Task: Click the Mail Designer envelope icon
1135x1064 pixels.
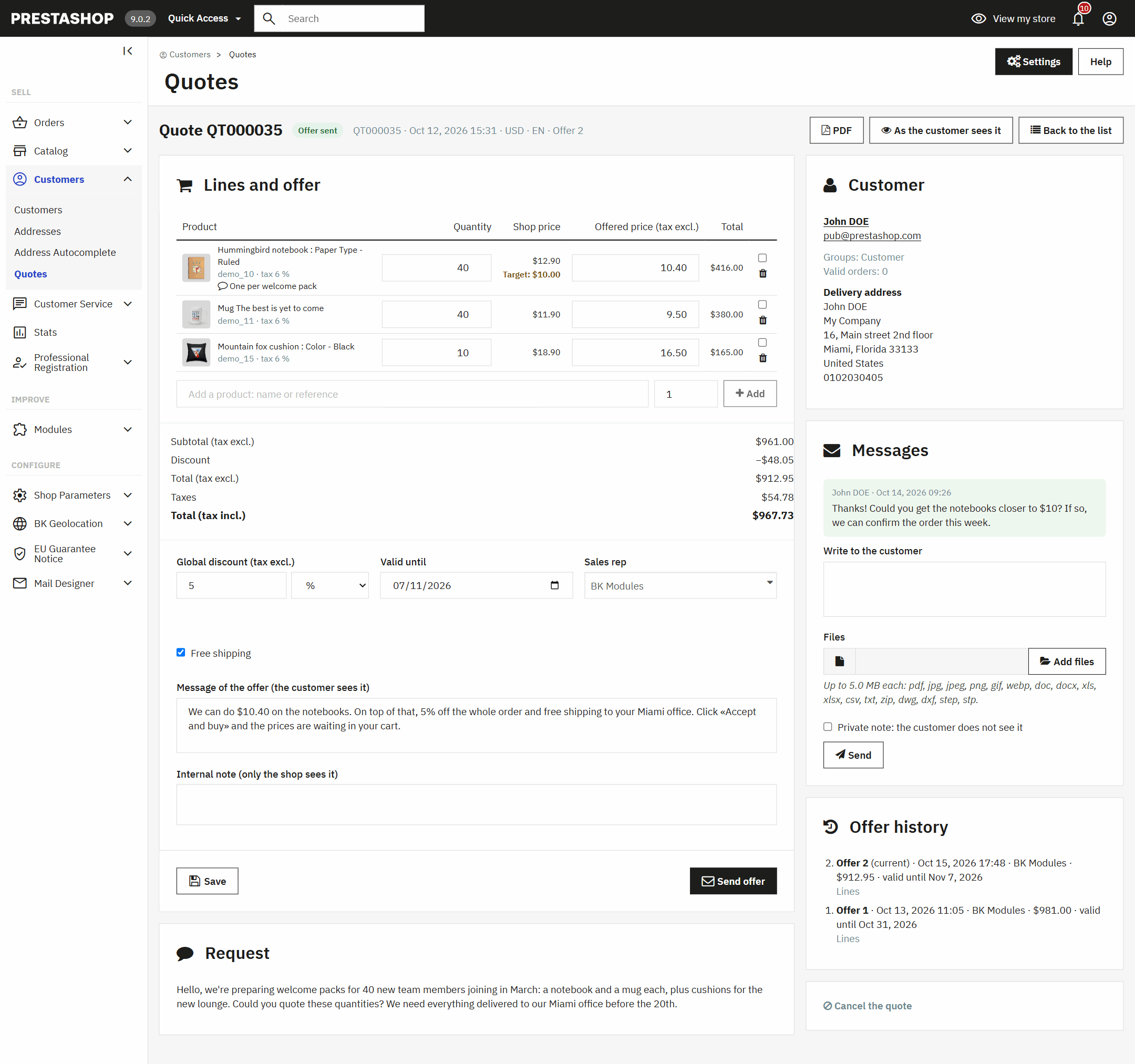Action: coord(20,583)
